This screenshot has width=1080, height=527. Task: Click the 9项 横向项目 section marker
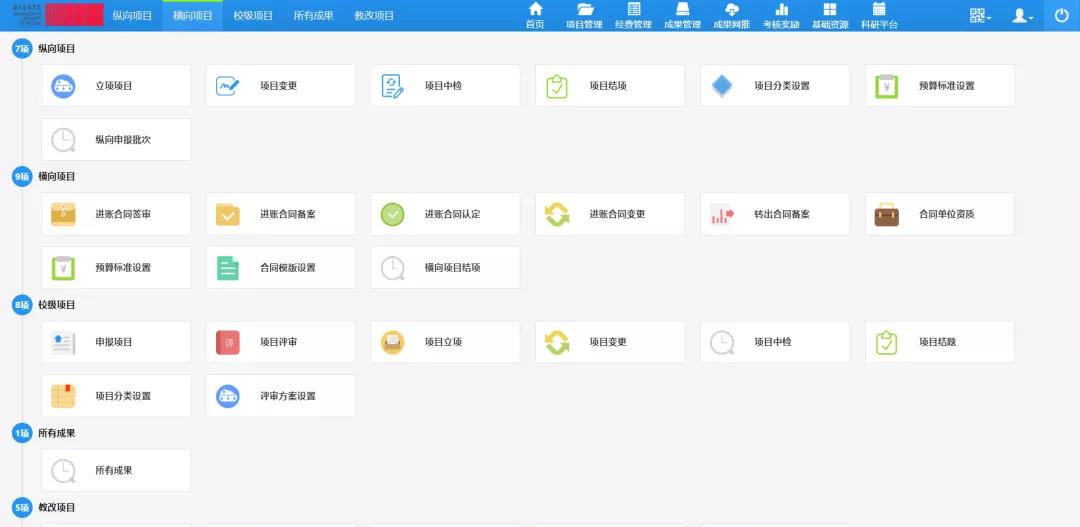click(22, 177)
